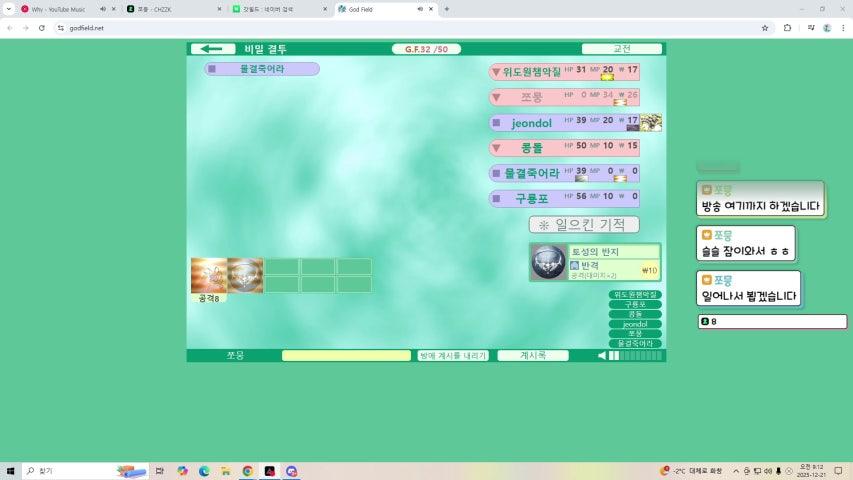The width and height of the screenshot is (853, 480).
Task: Bookmark this page with the star icon
Action: tap(765, 28)
